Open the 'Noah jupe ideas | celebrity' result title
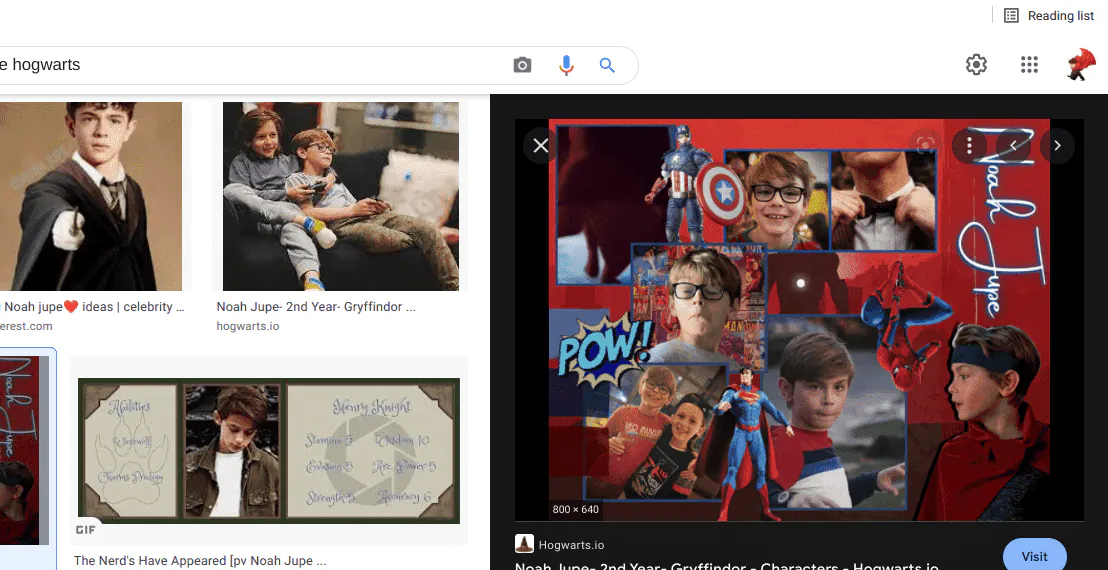The height and width of the screenshot is (570, 1108). coord(95,307)
